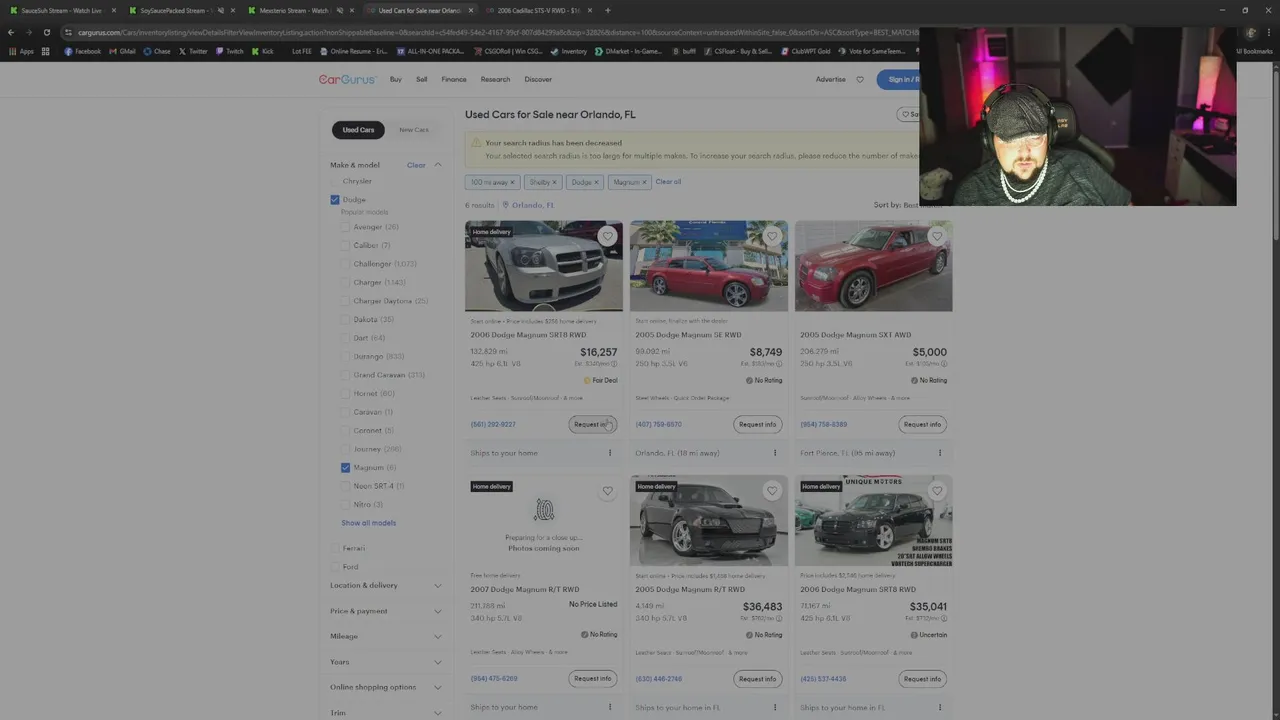The height and width of the screenshot is (720, 1280).
Task: Open the Twitch bookmark
Action: click(229, 51)
